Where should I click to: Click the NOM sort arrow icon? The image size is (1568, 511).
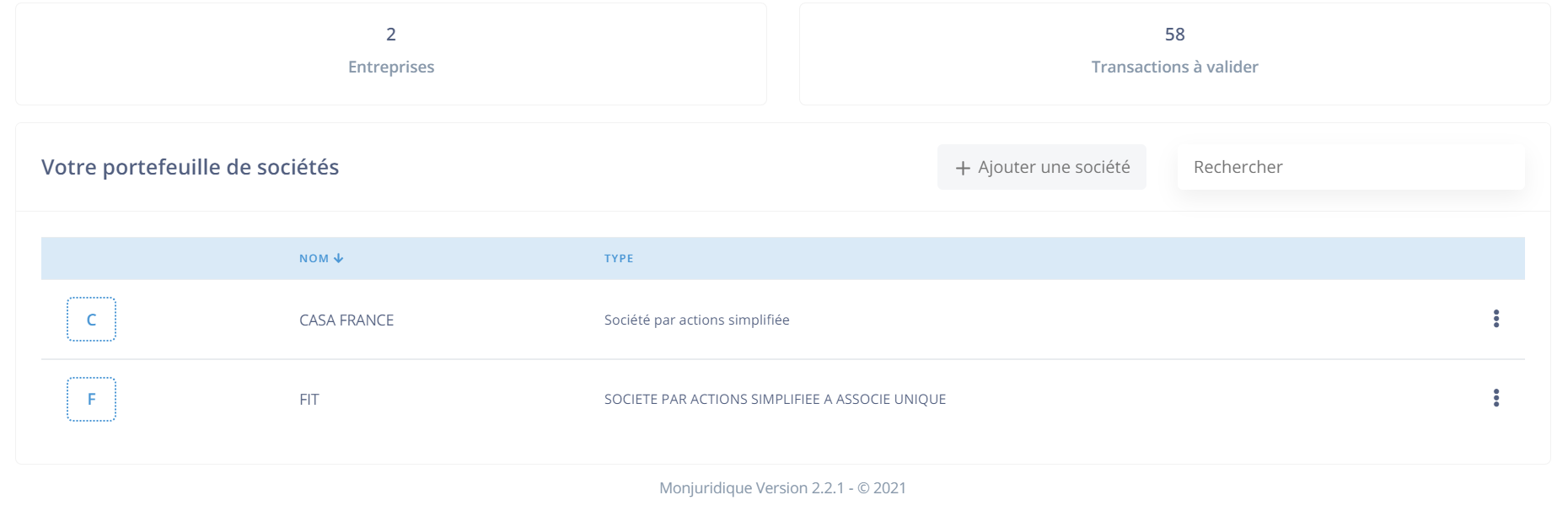[x=338, y=258]
